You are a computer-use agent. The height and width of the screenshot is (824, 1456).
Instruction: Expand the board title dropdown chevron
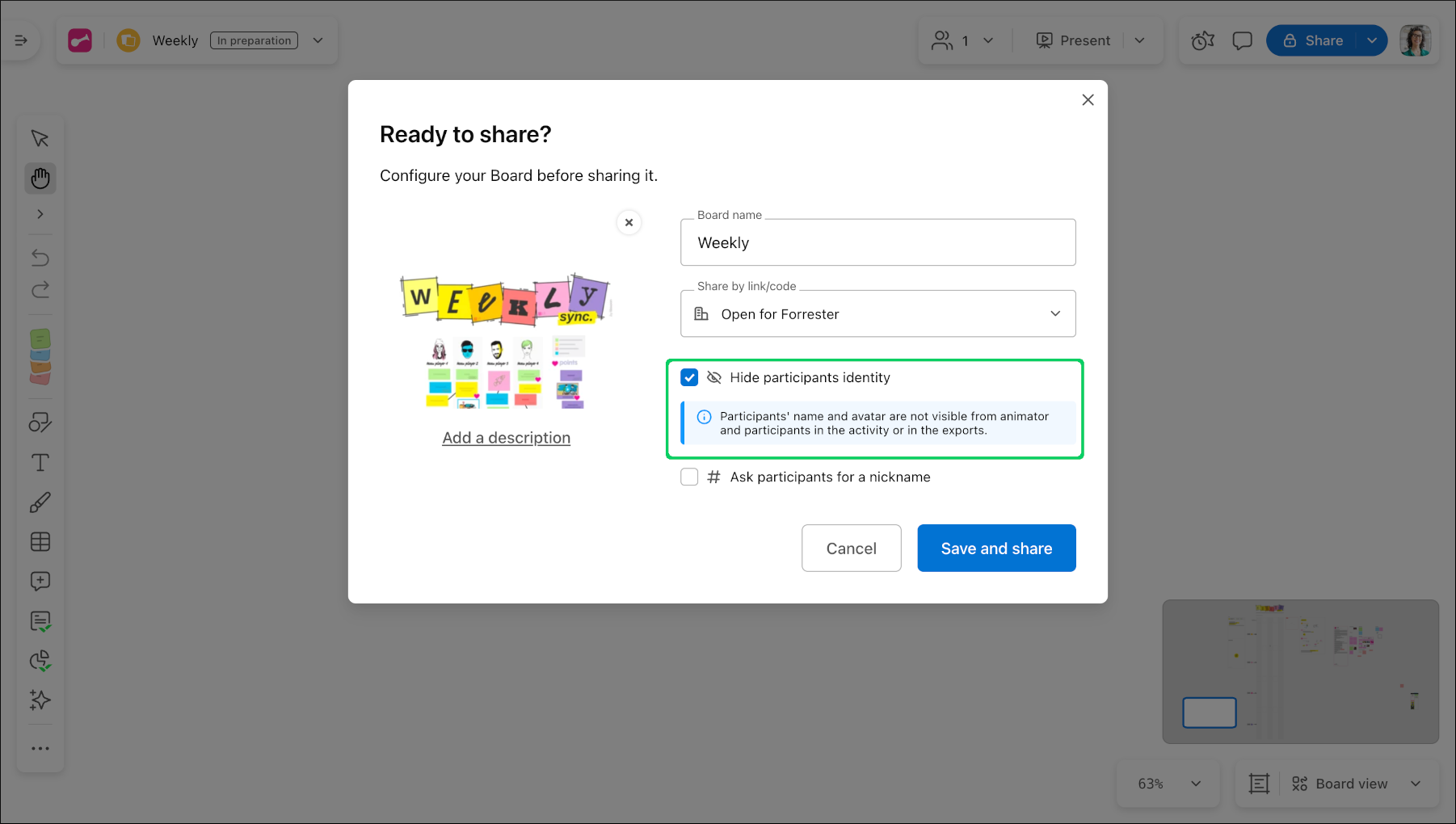(x=318, y=40)
